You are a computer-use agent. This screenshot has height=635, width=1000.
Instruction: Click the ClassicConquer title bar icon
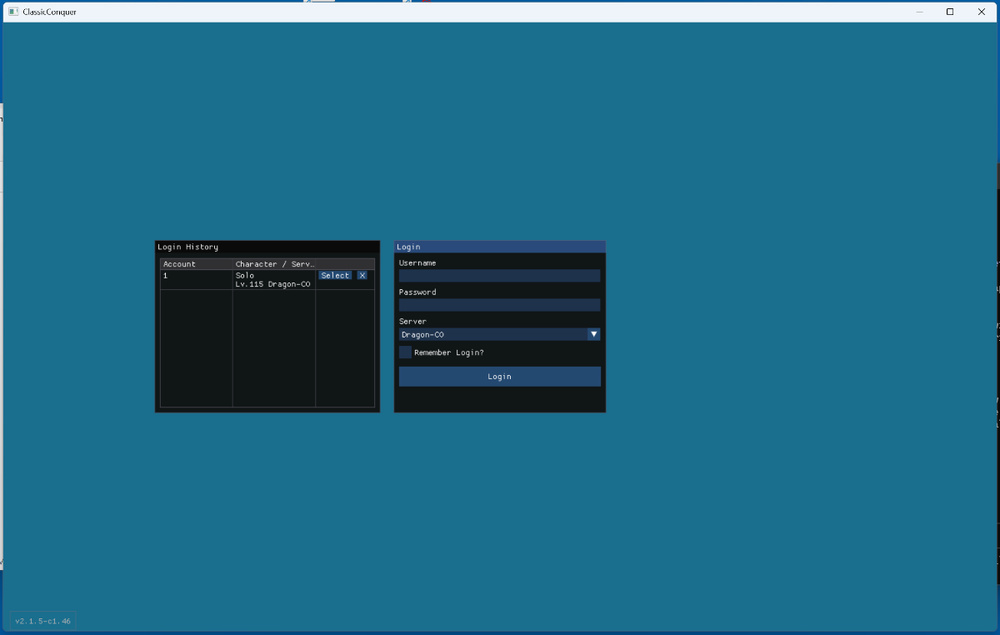14,11
